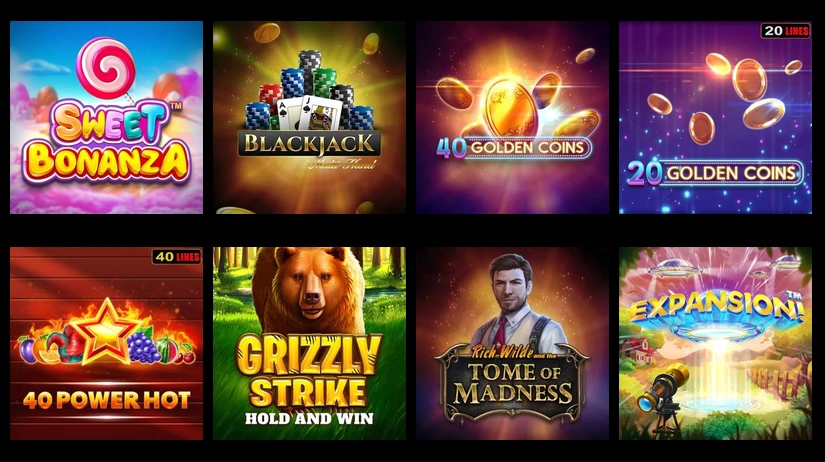Select the 40 Golden Coins title banner
The width and height of the screenshot is (825, 462).
coord(514,148)
